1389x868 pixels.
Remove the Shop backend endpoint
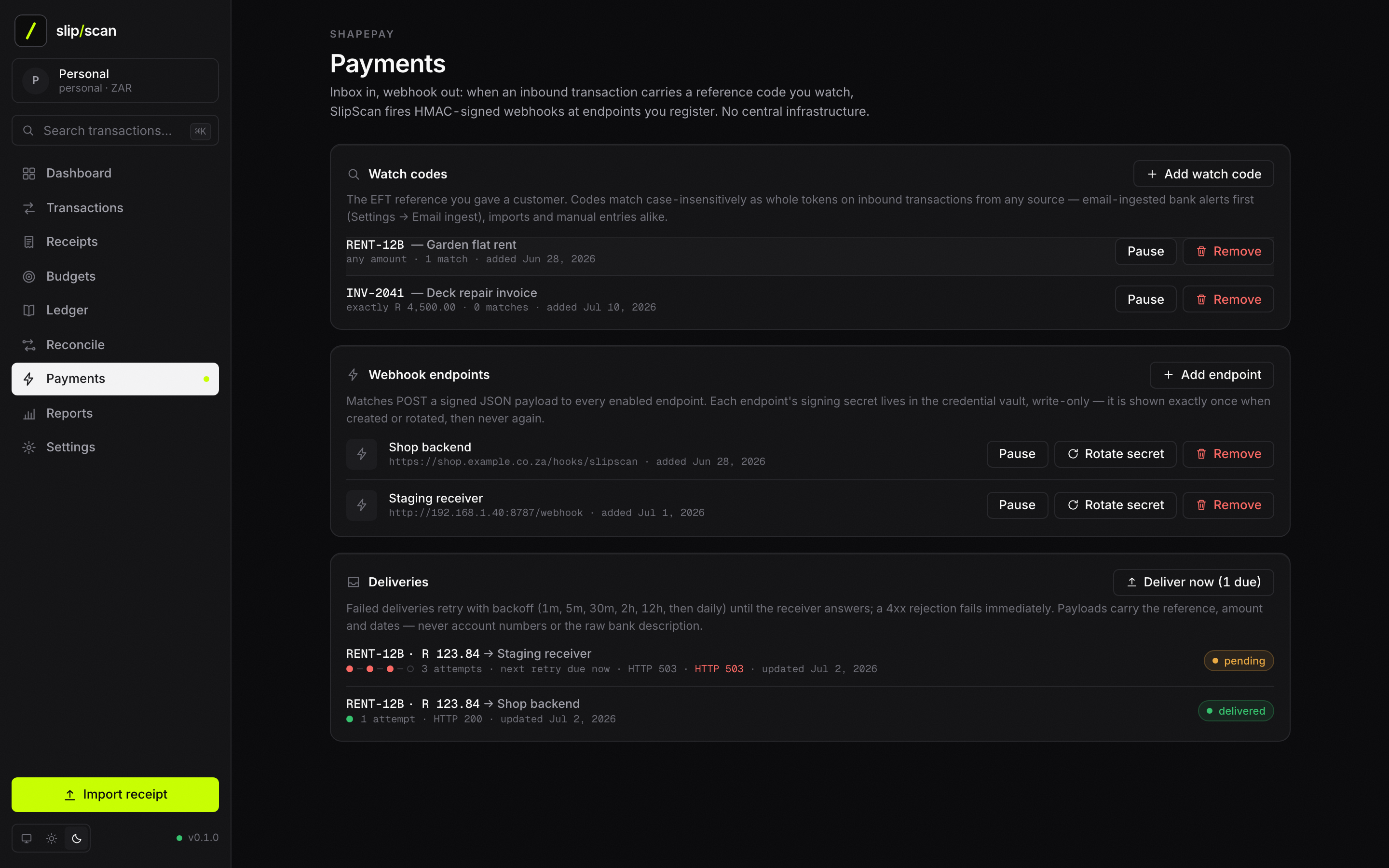click(1228, 454)
